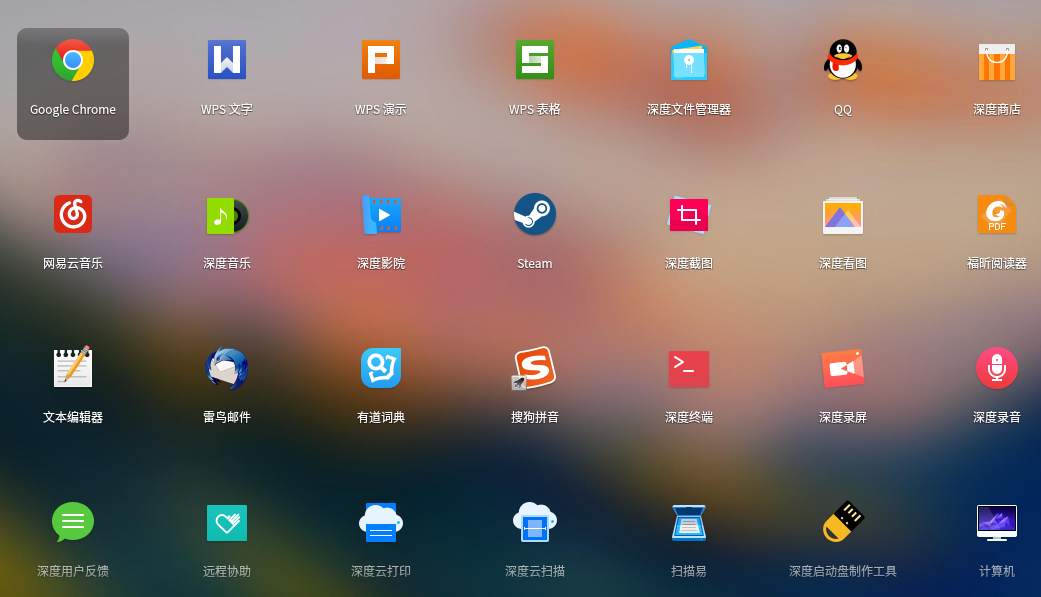Open the 扫描易 scanner app
1041x597 pixels.
click(689, 523)
